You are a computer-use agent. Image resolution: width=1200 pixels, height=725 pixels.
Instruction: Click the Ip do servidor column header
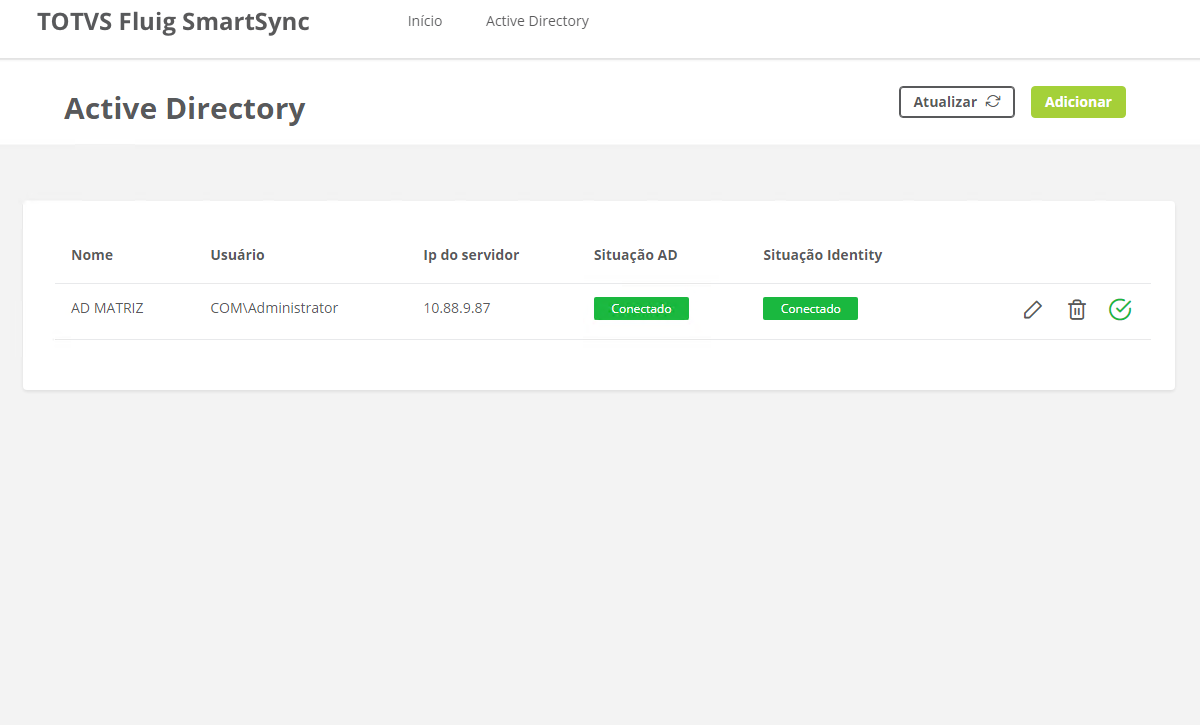tap(471, 255)
